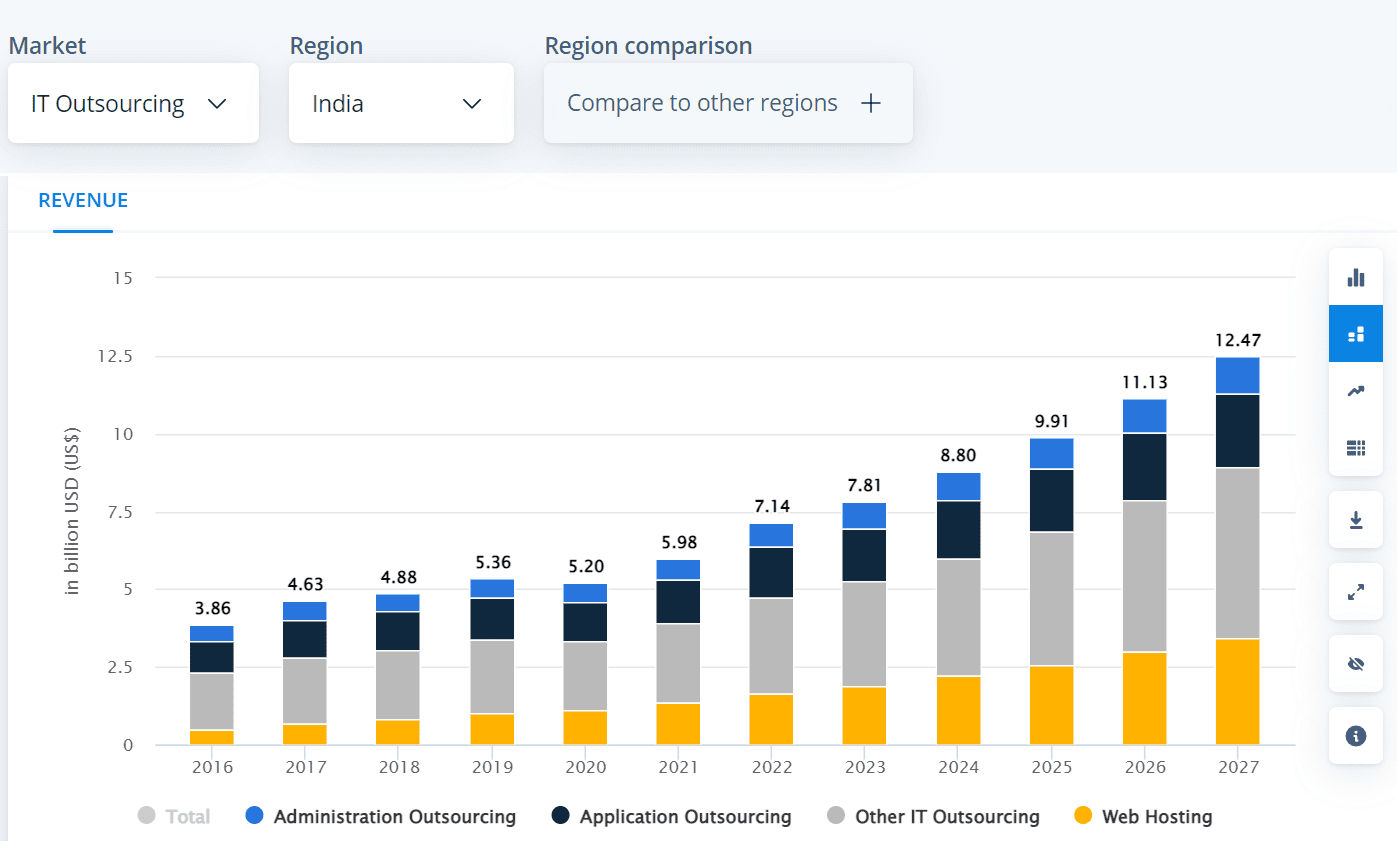Open the India region dropdown

[400, 104]
